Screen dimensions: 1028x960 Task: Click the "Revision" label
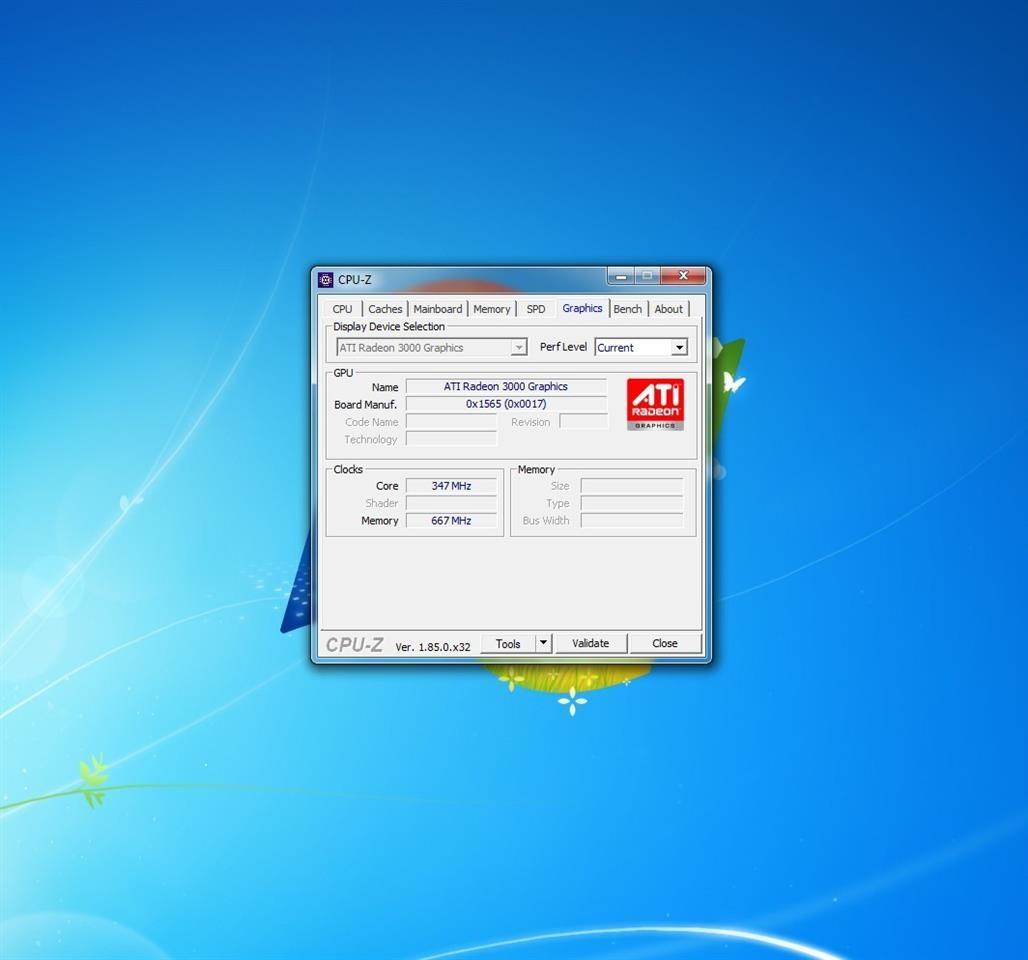[x=530, y=422]
